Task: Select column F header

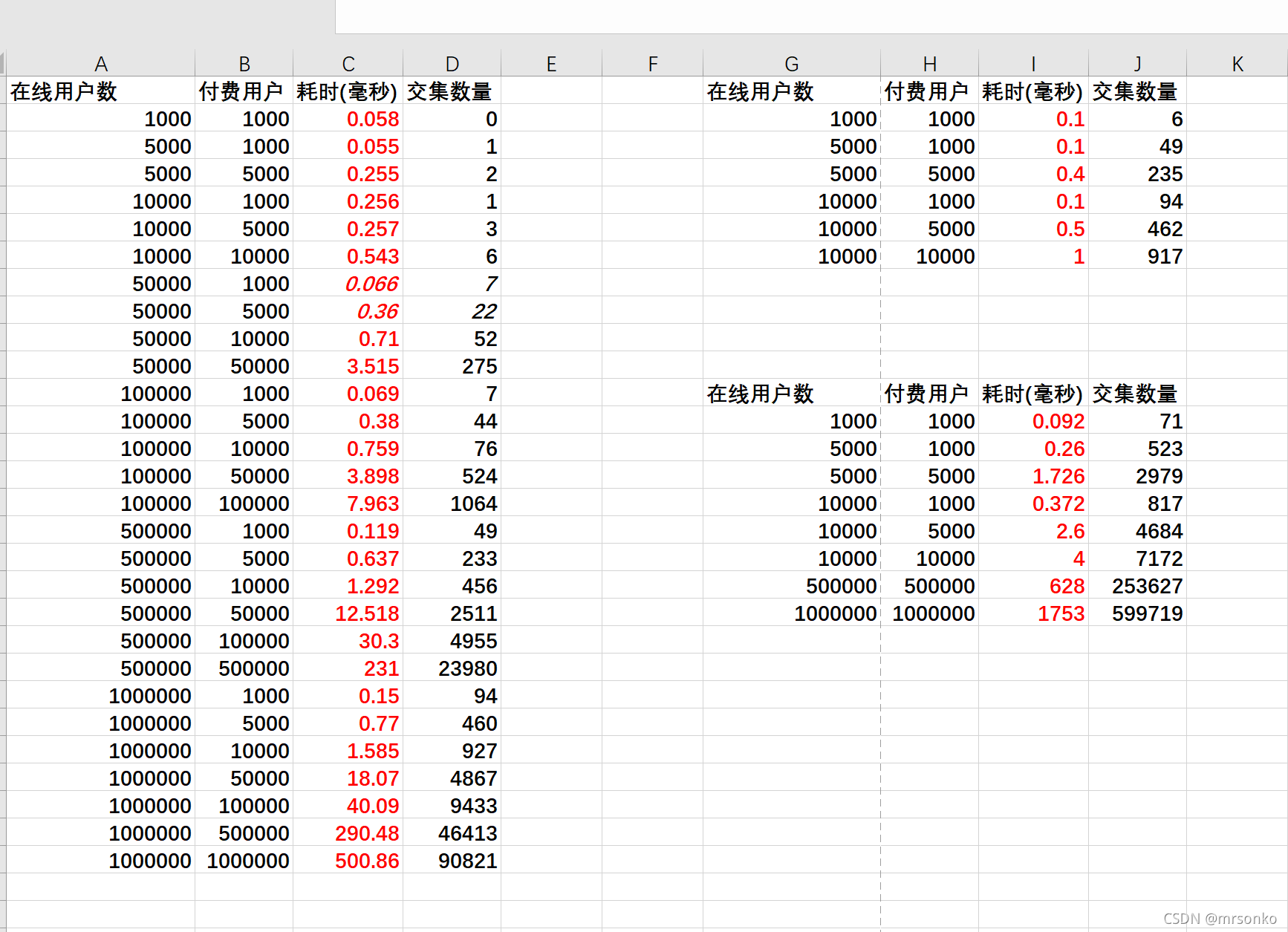Action: coord(653,64)
